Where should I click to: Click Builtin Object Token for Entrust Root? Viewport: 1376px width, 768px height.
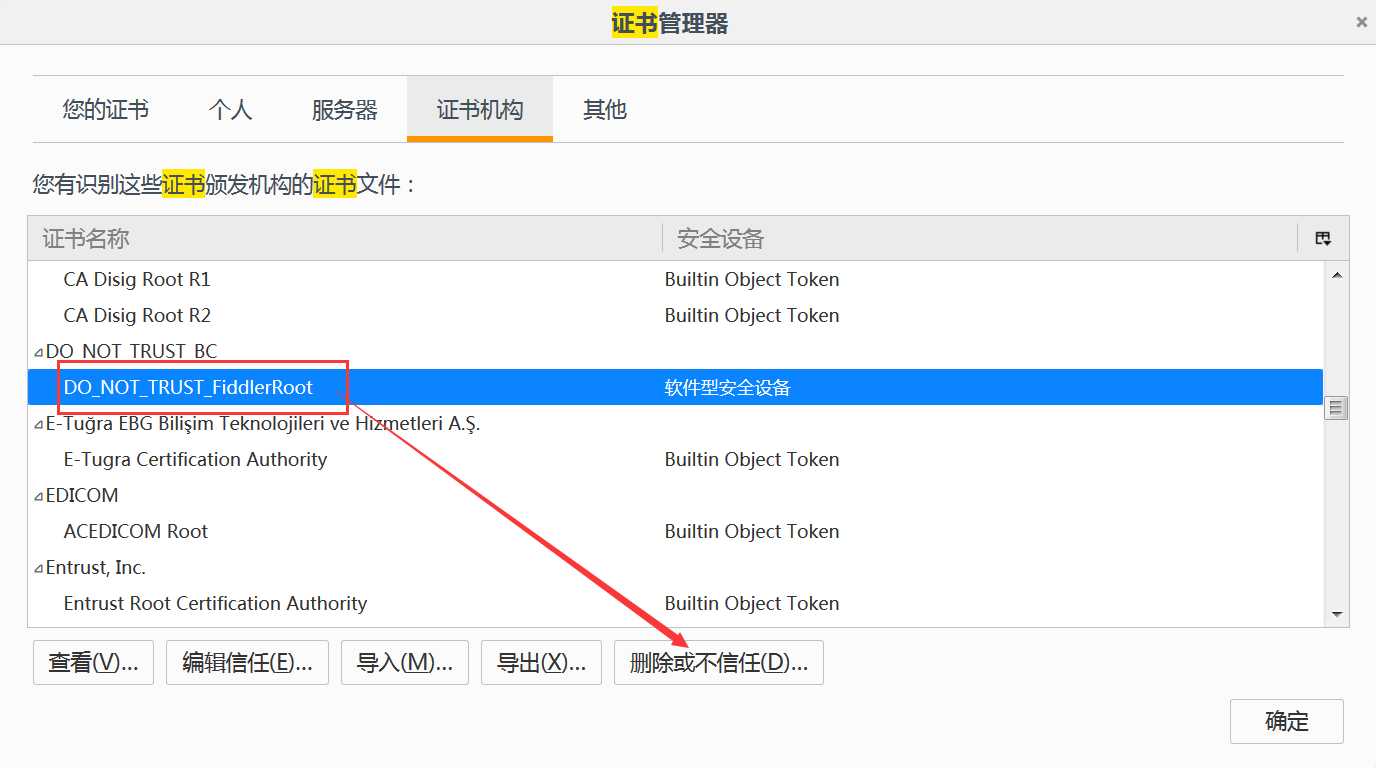click(752, 603)
